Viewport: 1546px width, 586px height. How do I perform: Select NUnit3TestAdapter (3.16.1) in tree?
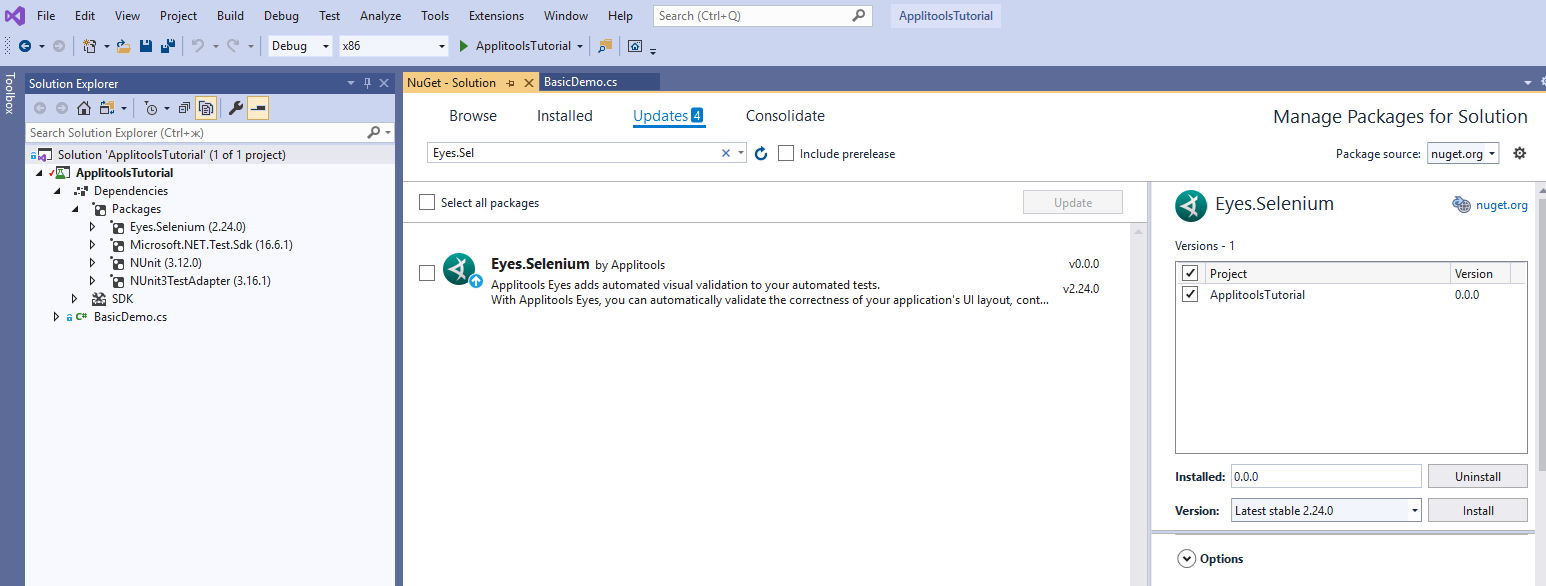pyautogui.click(x=200, y=281)
